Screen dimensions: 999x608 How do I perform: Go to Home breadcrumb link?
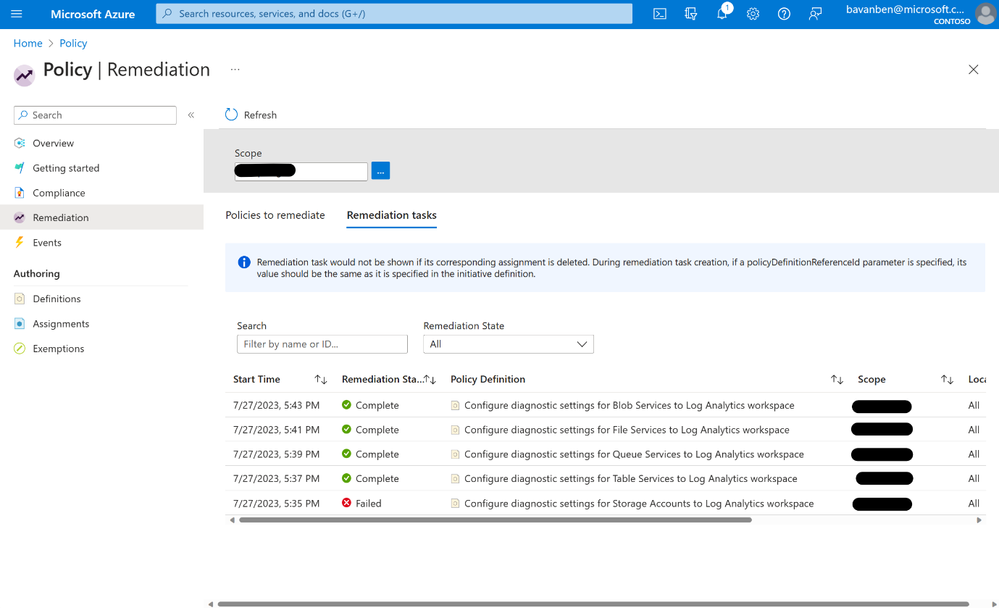(28, 43)
